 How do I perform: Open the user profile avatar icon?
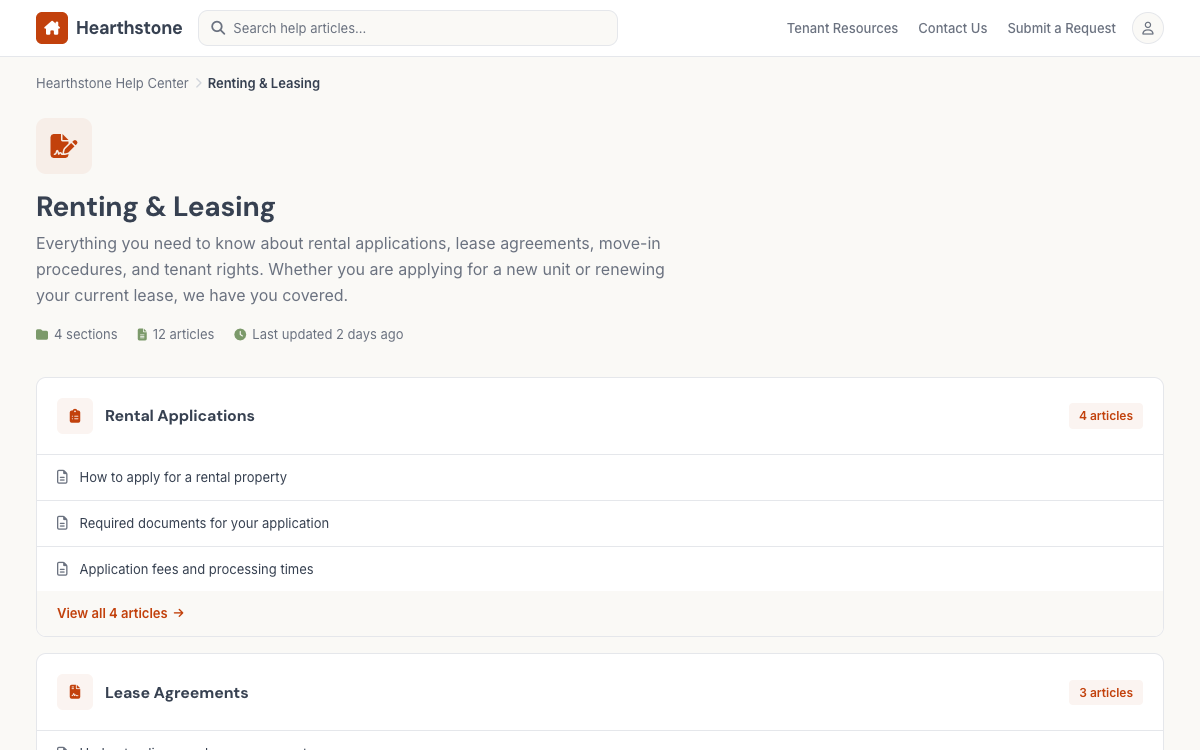pyautogui.click(x=1148, y=28)
